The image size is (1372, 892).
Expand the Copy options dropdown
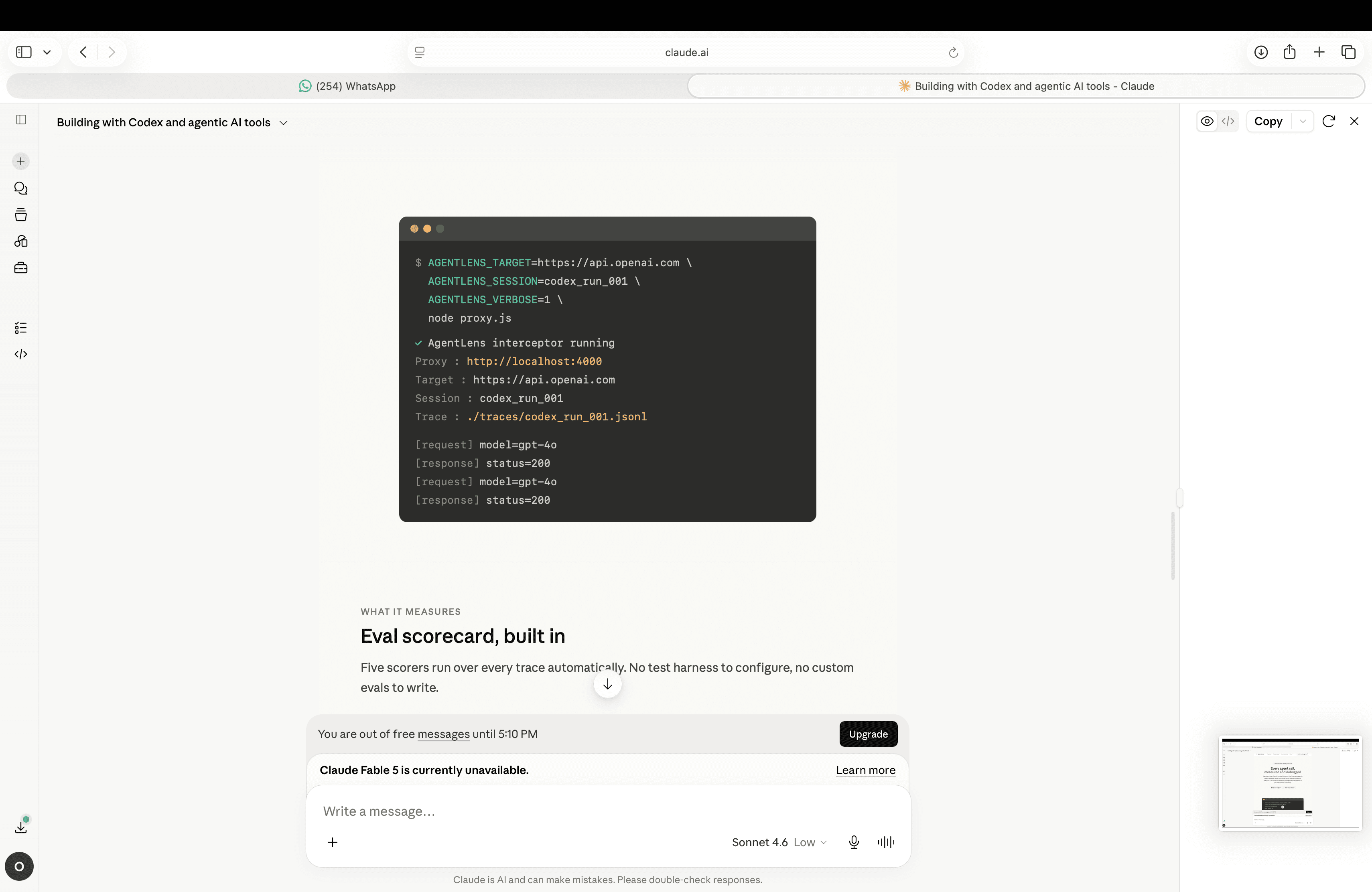click(1303, 121)
